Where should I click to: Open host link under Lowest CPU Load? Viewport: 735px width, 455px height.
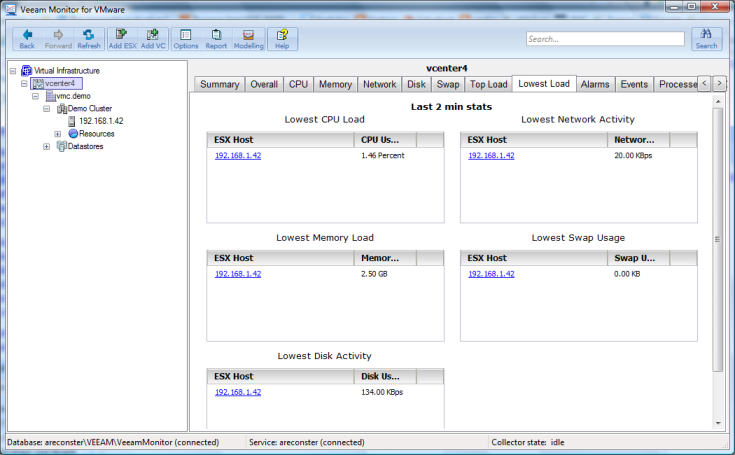[x=238, y=156]
